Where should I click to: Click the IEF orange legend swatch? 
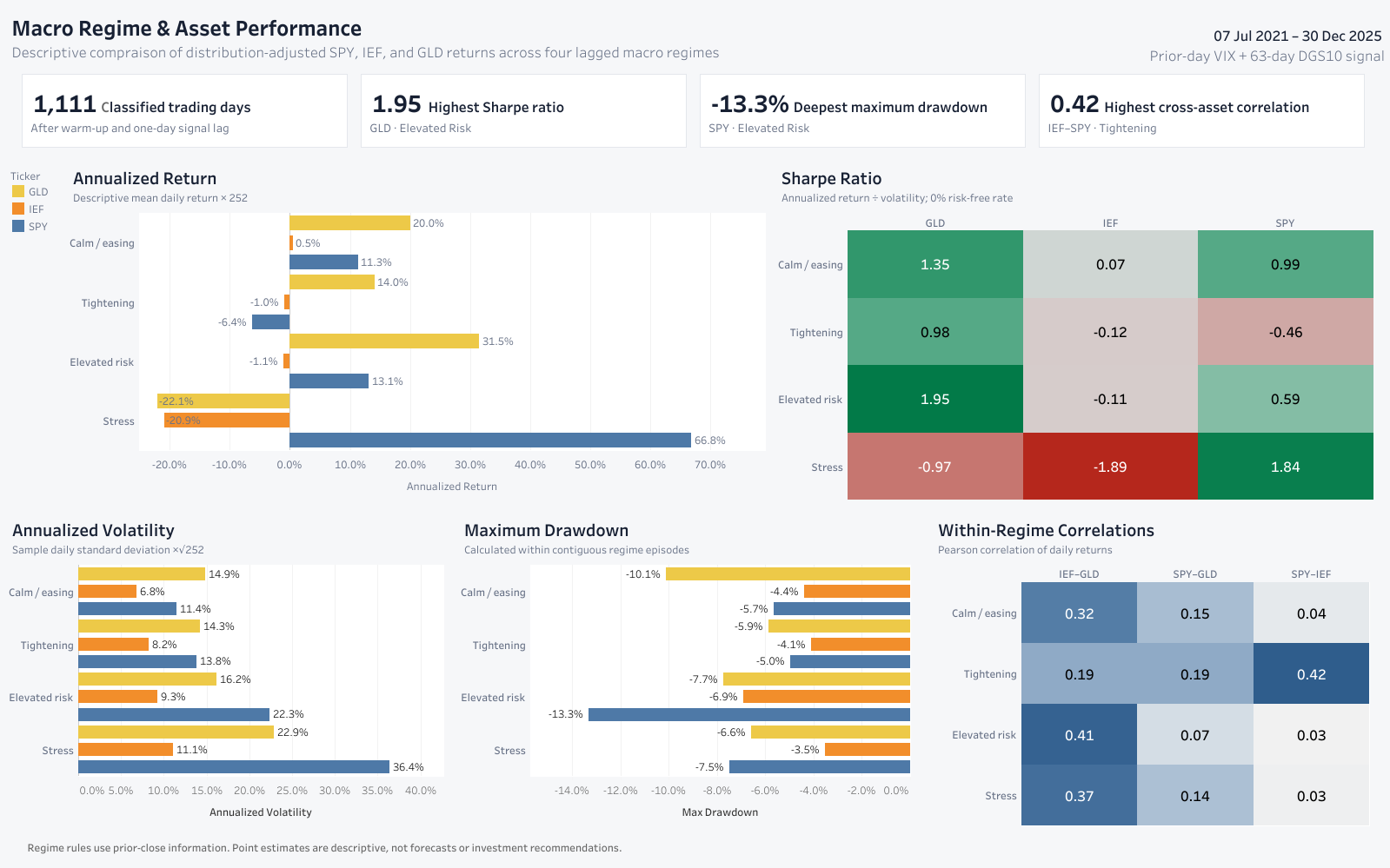point(18,209)
